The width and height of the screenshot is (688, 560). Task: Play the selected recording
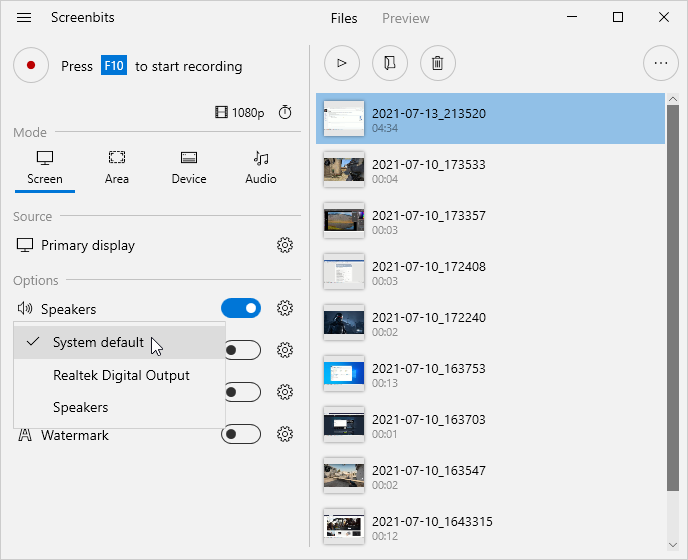(x=342, y=63)
